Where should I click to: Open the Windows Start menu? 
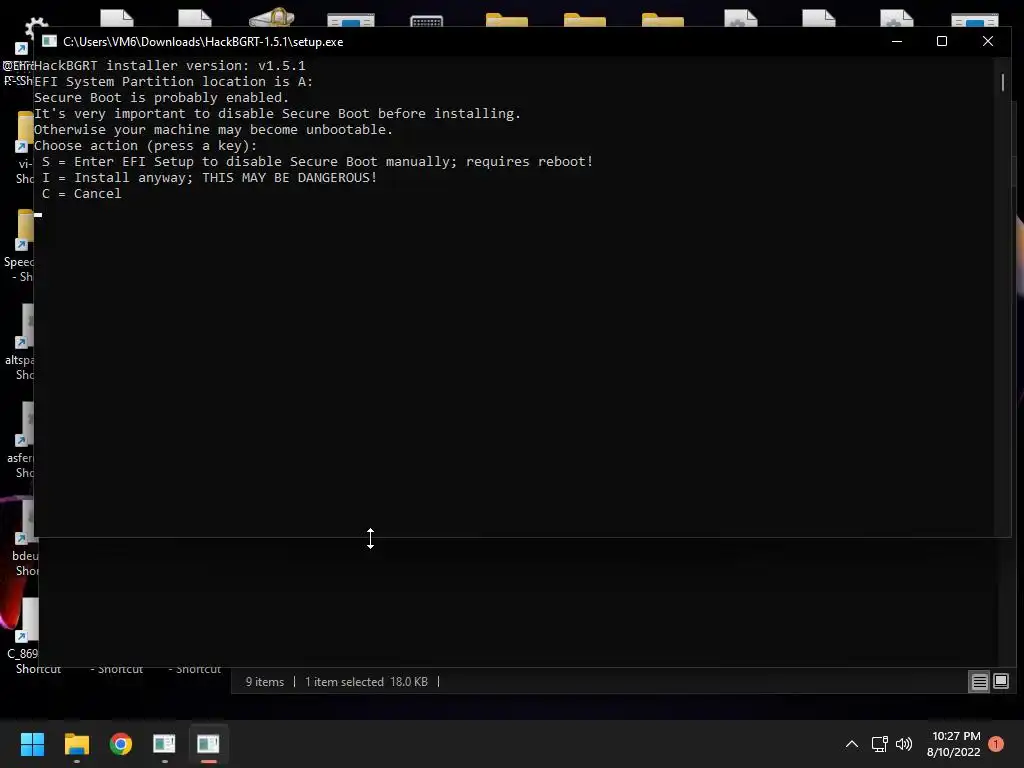pyautogui.click(x=32, y=744)
